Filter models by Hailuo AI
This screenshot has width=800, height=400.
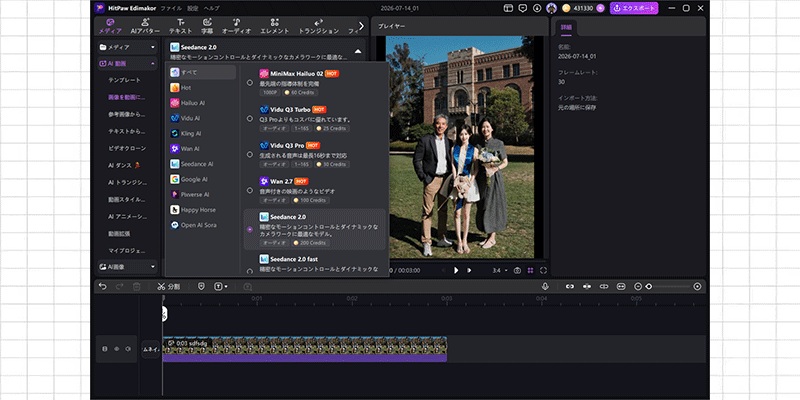pyautogui.click(x=203, y=103)
